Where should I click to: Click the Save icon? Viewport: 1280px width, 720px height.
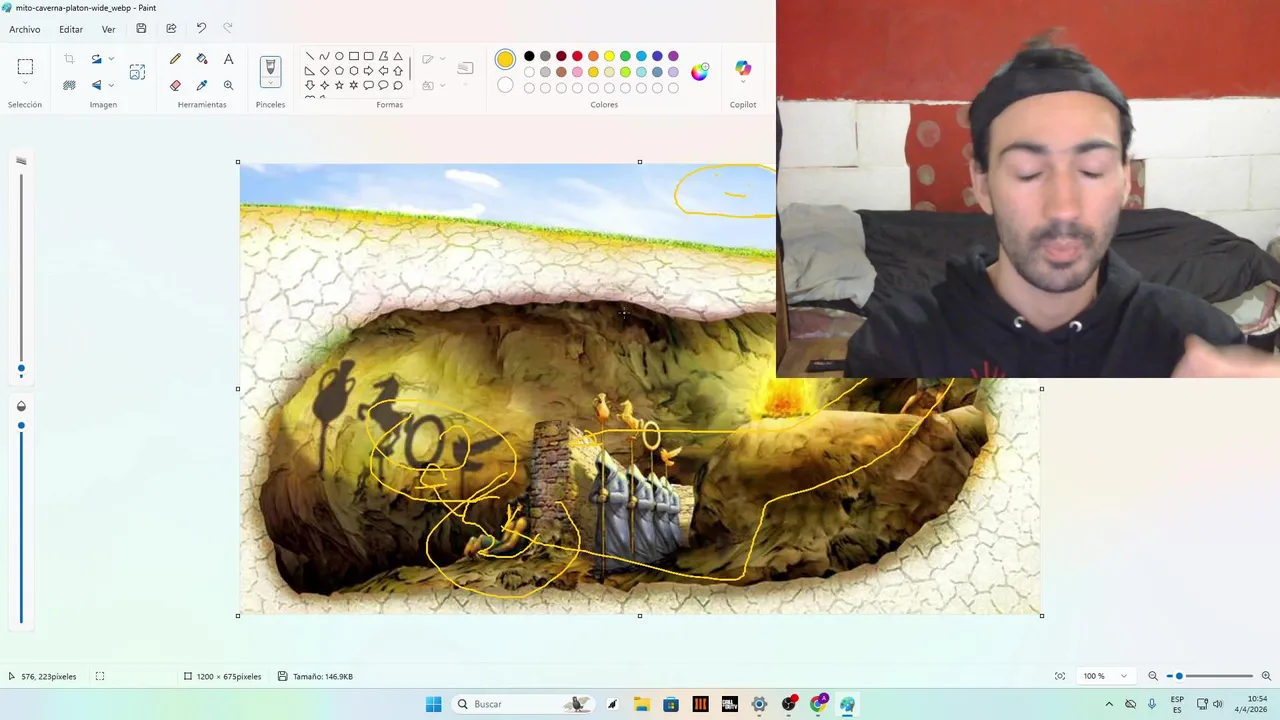point(141,29)
